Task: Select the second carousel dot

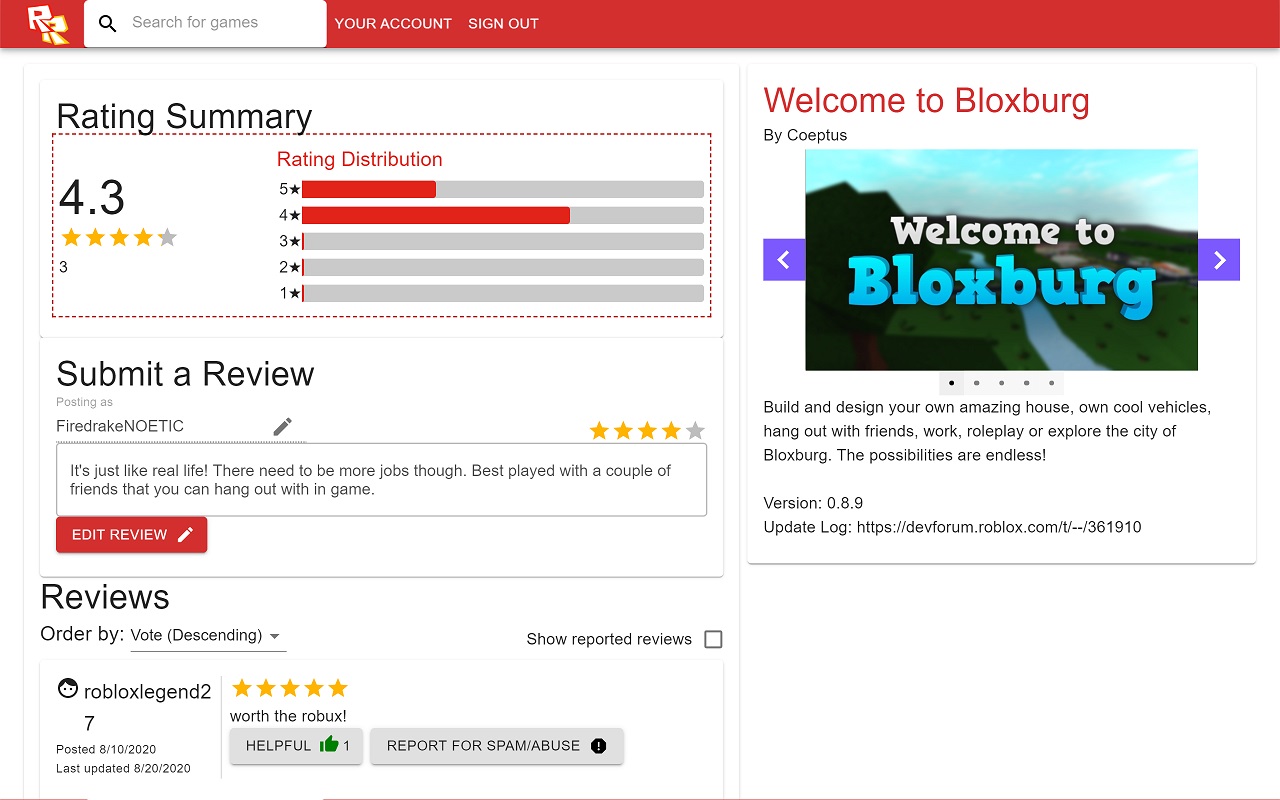Action: tap(976, 383)
